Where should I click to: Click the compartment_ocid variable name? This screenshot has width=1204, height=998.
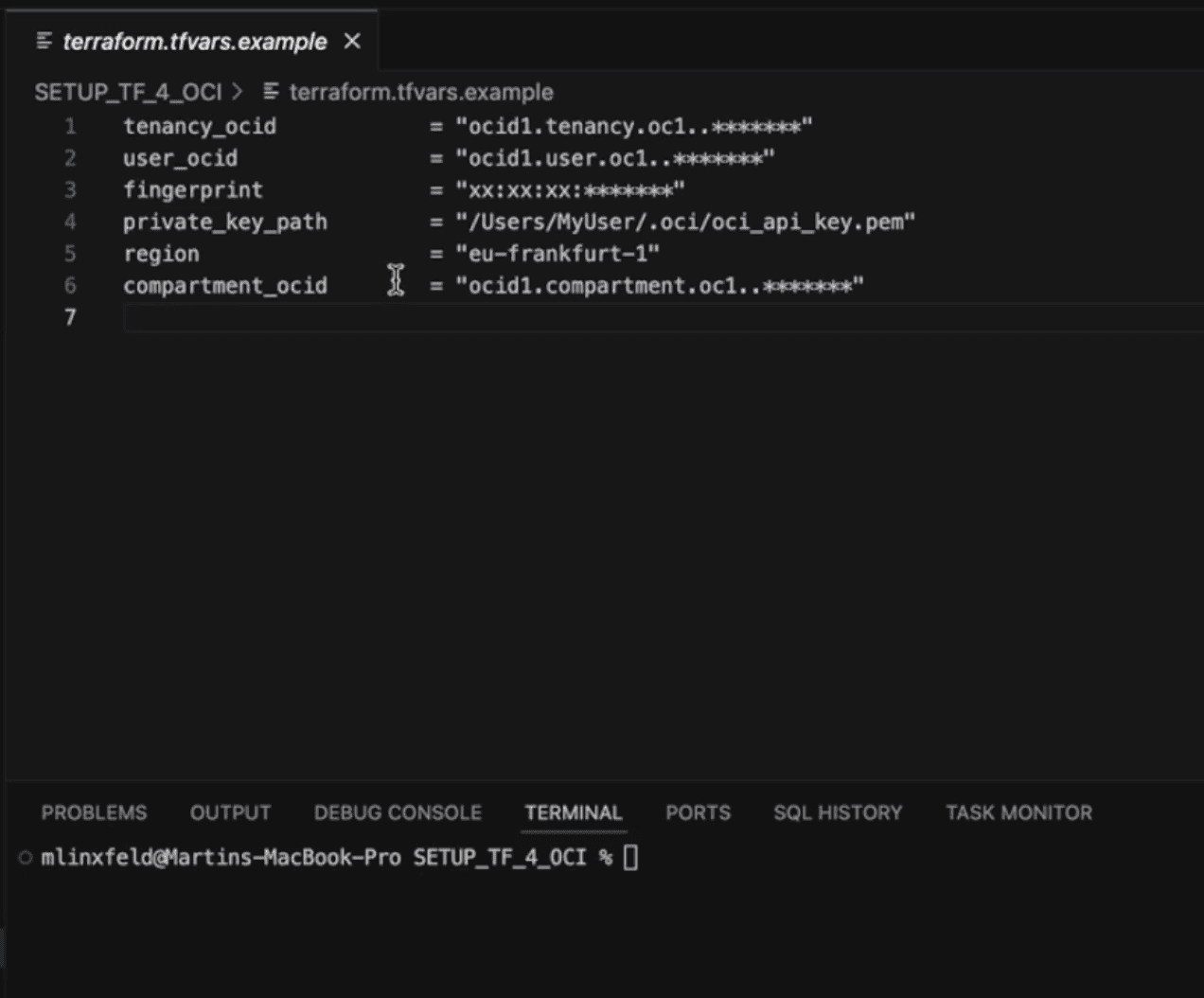(225, 285)
